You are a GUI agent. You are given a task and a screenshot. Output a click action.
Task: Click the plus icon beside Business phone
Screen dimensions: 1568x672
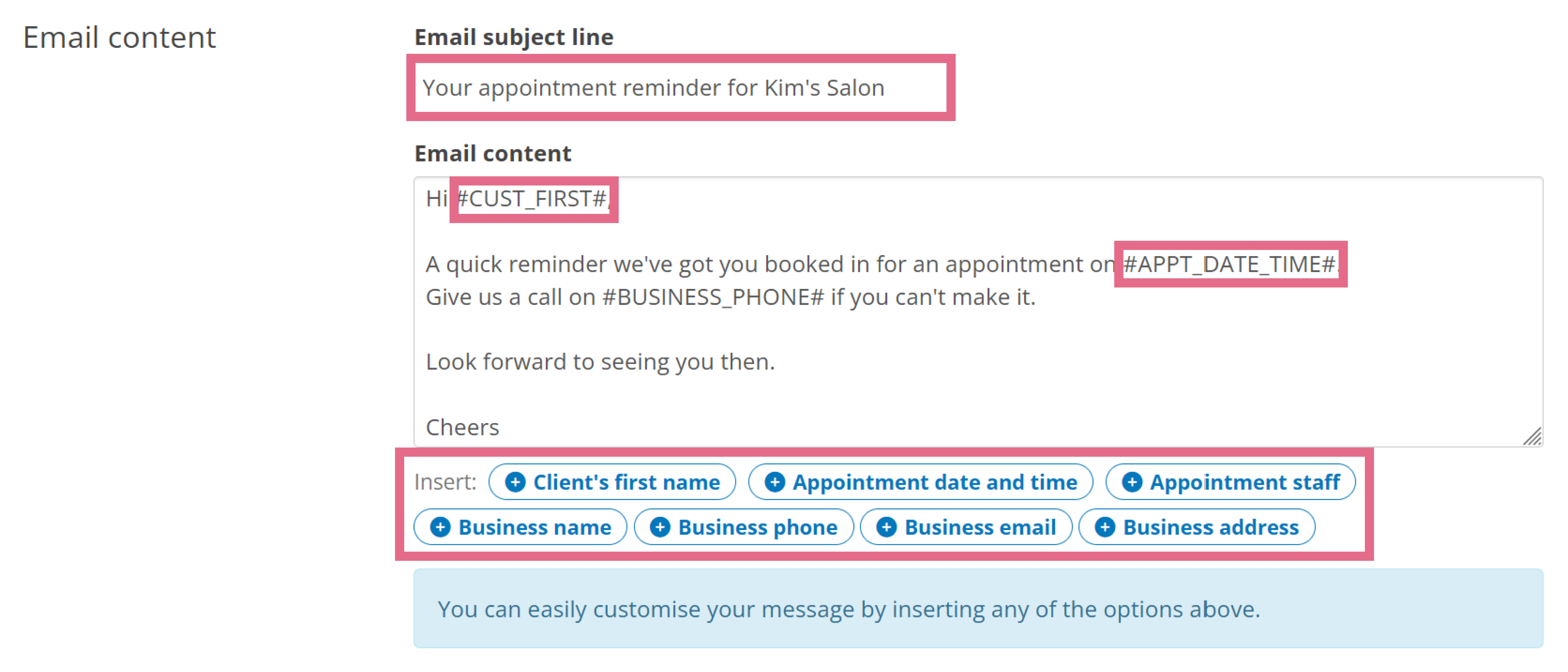[660, 527]
